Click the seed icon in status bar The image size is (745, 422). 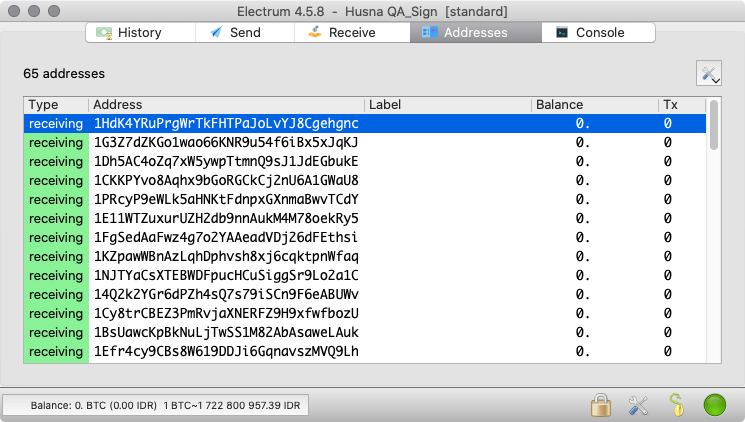[x=676, y=405]
